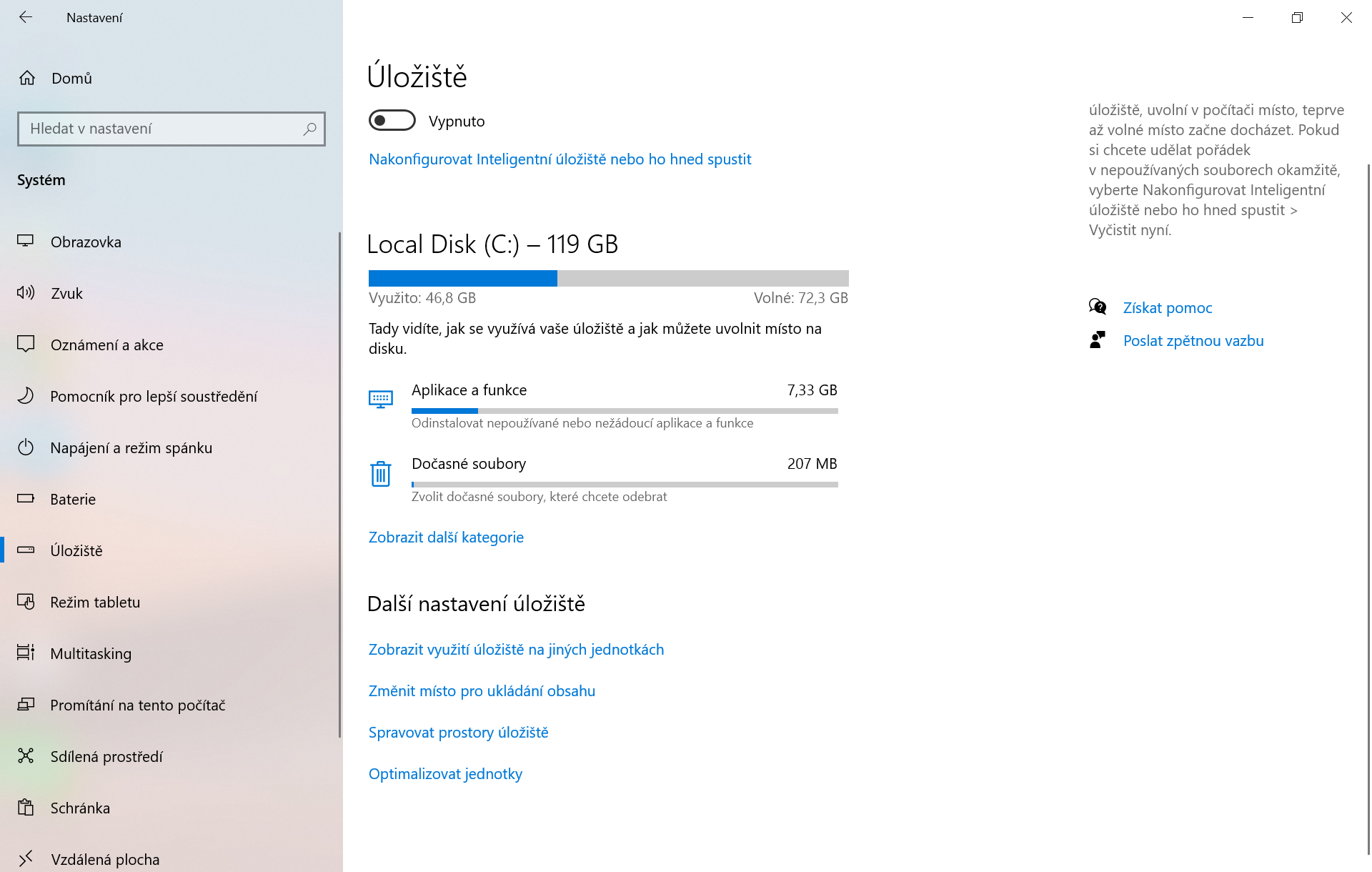Click the Local Disk usage bar
The image size is (1372, 872).
pyautogui.click(x=607, y=277)
